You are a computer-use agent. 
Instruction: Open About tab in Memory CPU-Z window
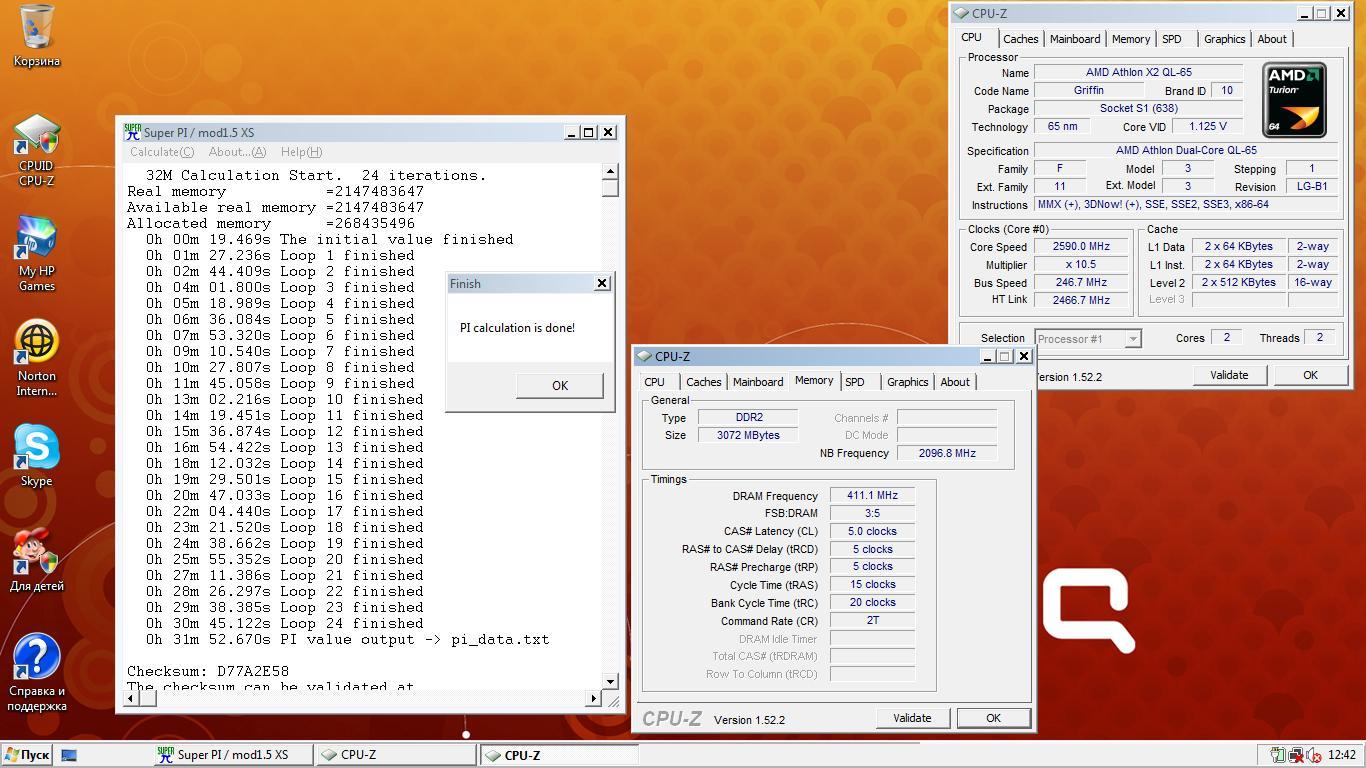(x=955, y=382)
